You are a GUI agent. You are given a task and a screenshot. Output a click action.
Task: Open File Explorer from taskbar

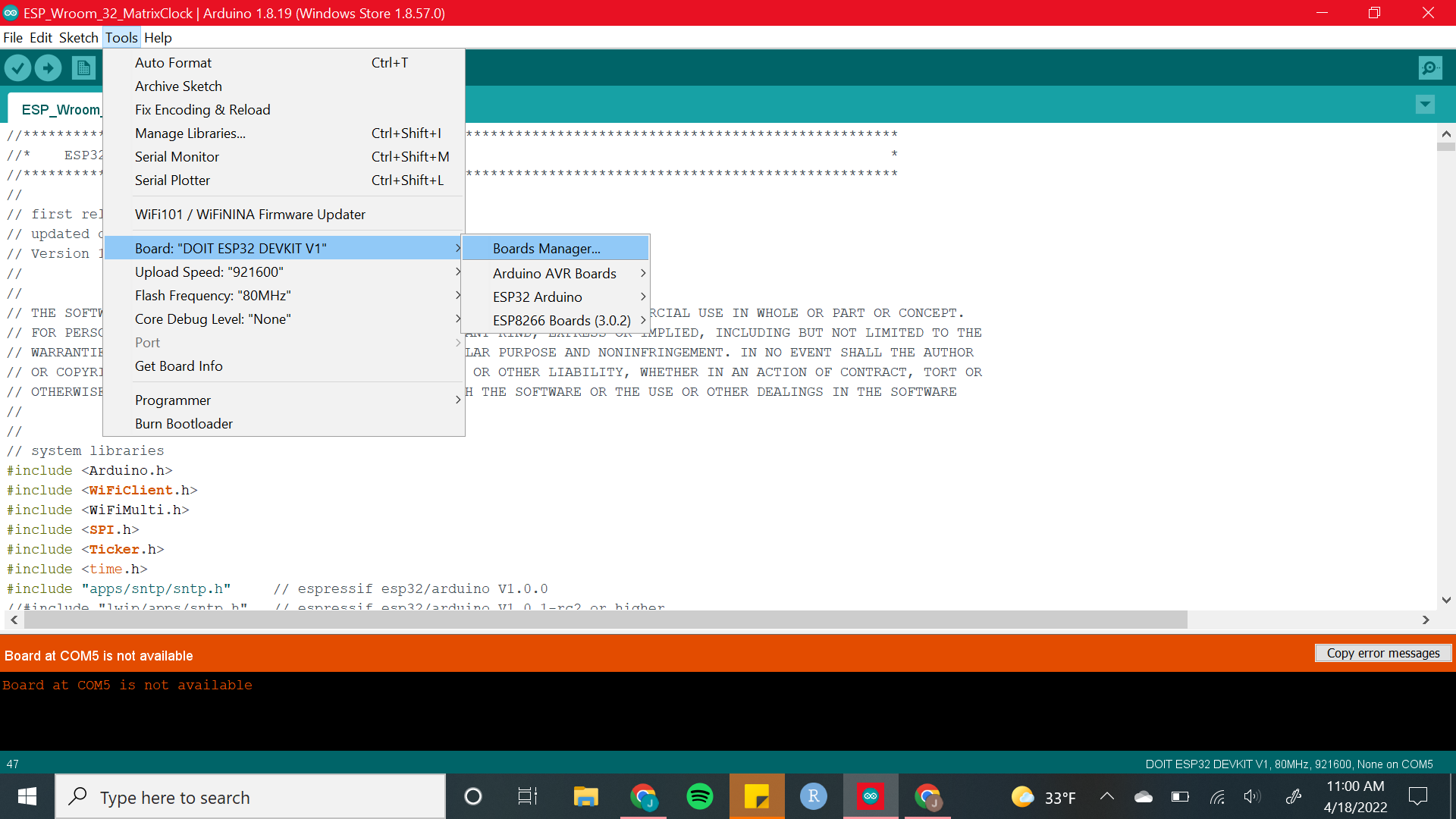click(x=585, y=796)
